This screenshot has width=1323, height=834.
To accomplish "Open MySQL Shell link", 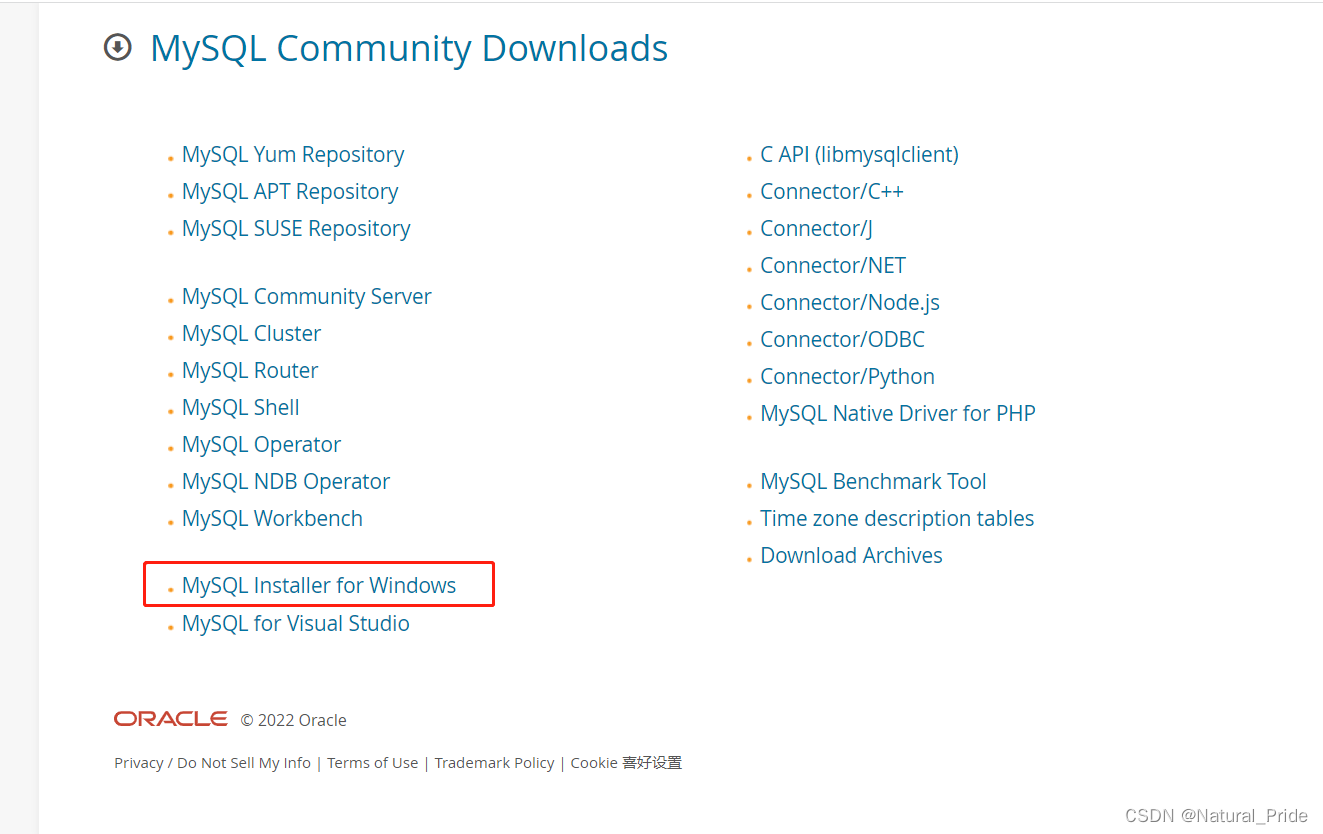I will [x=241, y=408].
